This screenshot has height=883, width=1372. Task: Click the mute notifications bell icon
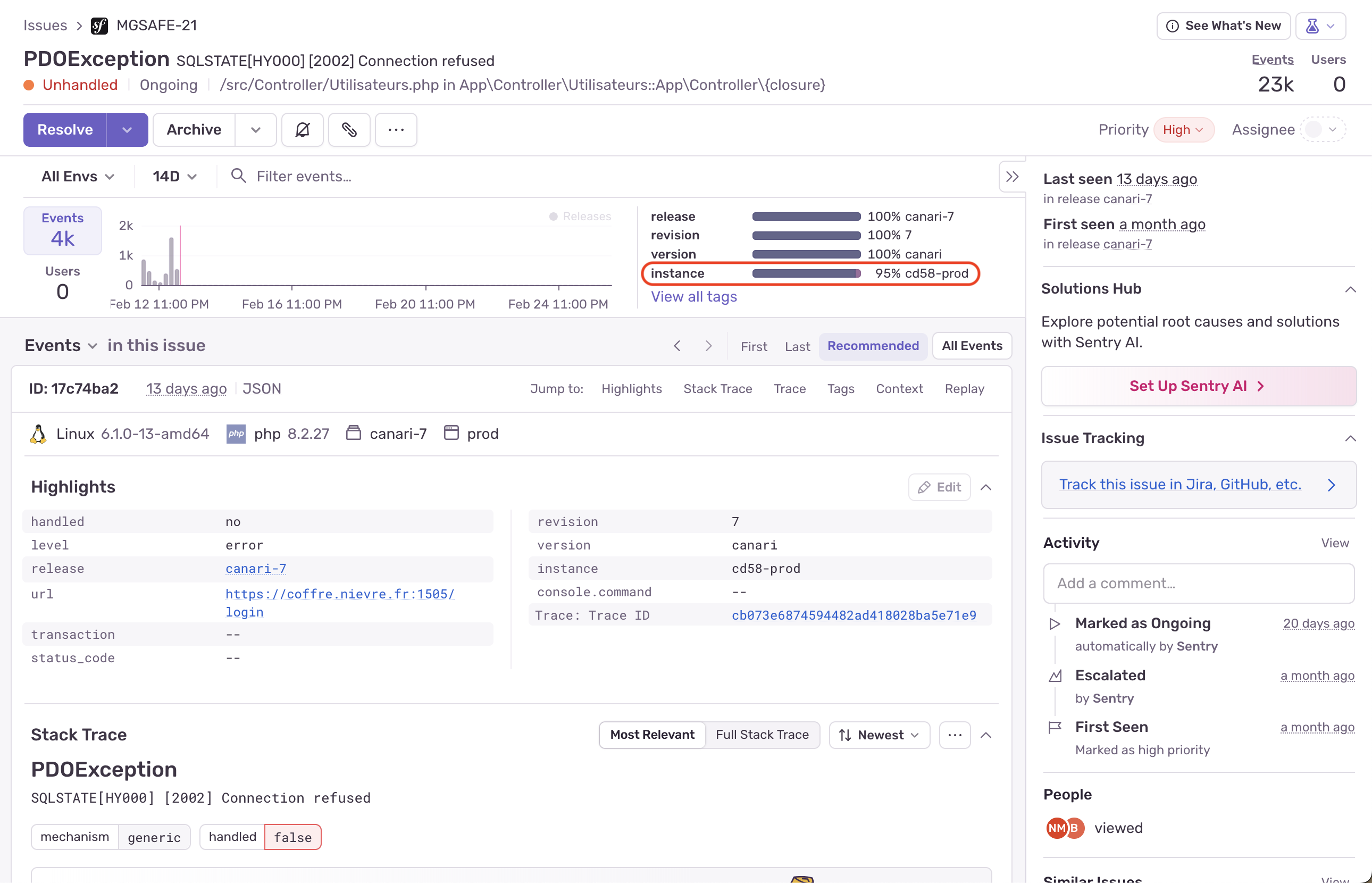click(x=302, y=130)
